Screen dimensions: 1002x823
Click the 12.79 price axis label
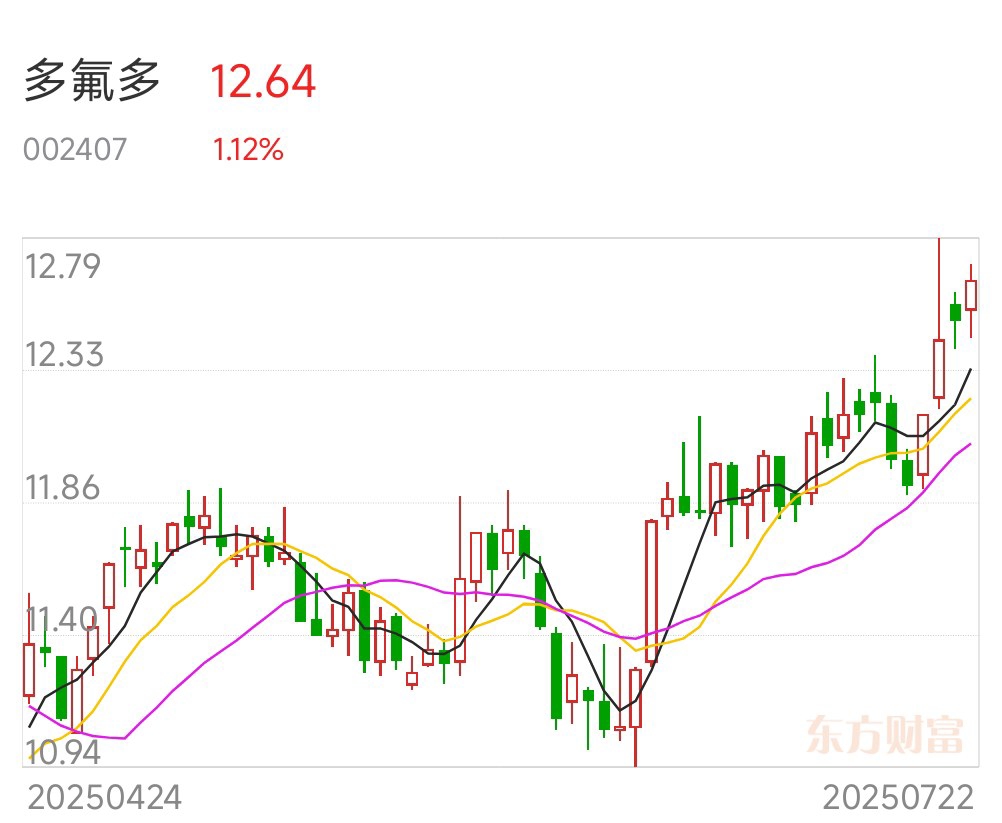coord(63,266)
